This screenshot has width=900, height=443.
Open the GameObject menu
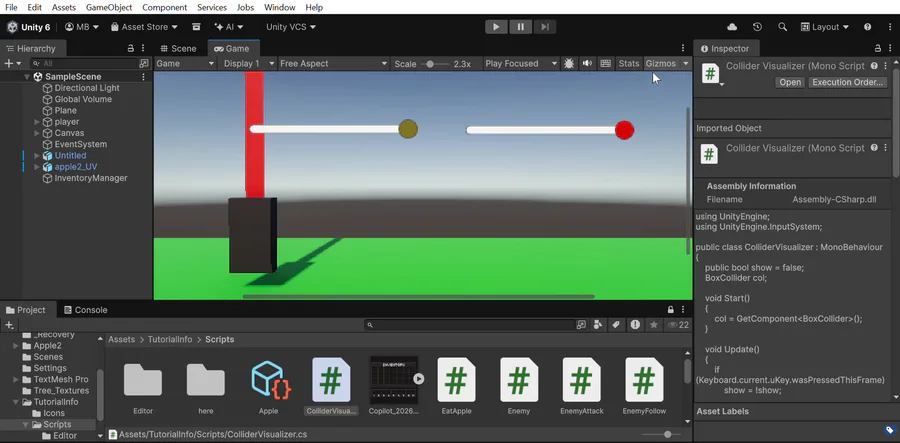(x=109, y=7)
